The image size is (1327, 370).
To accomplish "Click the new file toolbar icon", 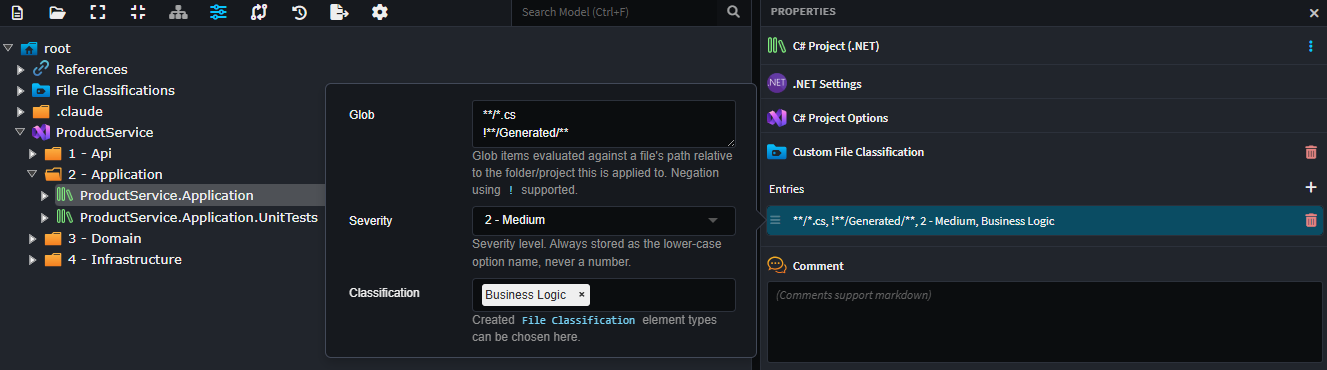I will coord(17,13).
